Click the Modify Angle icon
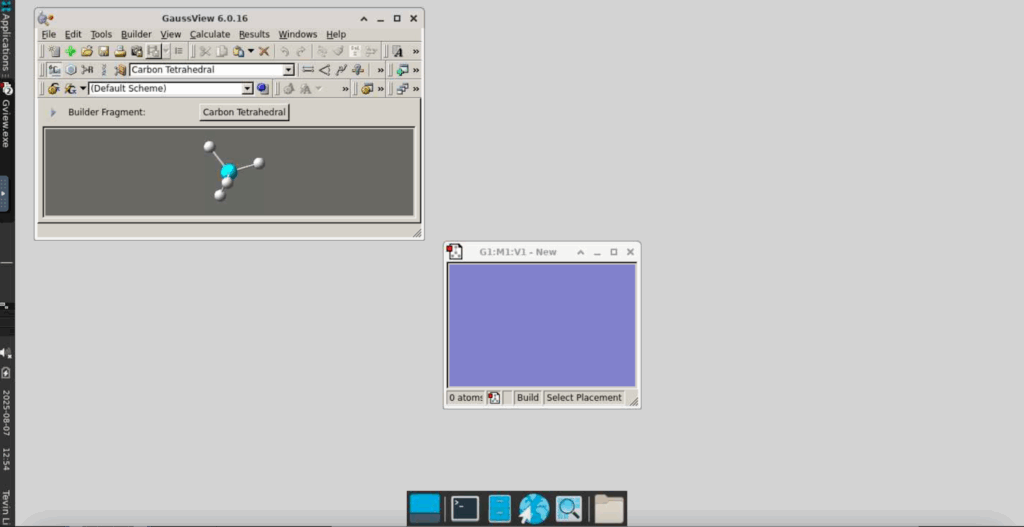The height and width of the screenshot is (527, 1024). pyautogui.click(x=324, y=70)
